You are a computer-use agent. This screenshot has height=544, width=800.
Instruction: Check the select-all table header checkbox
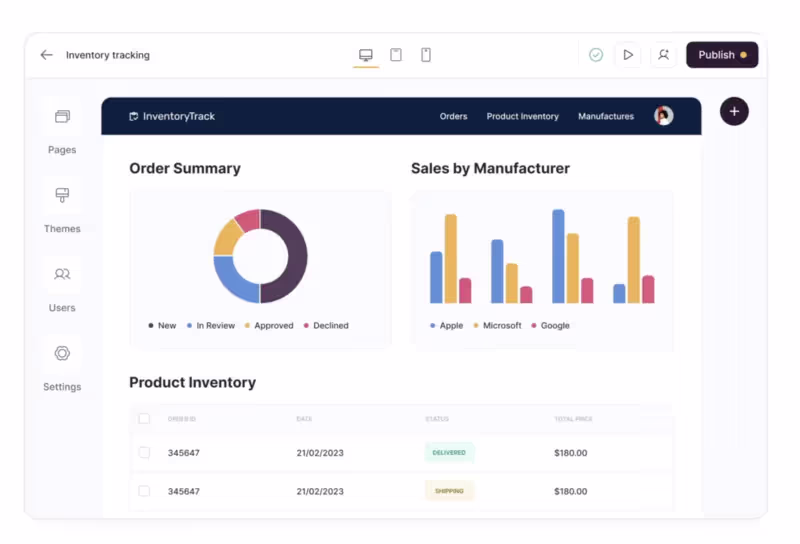coord(144,418)
